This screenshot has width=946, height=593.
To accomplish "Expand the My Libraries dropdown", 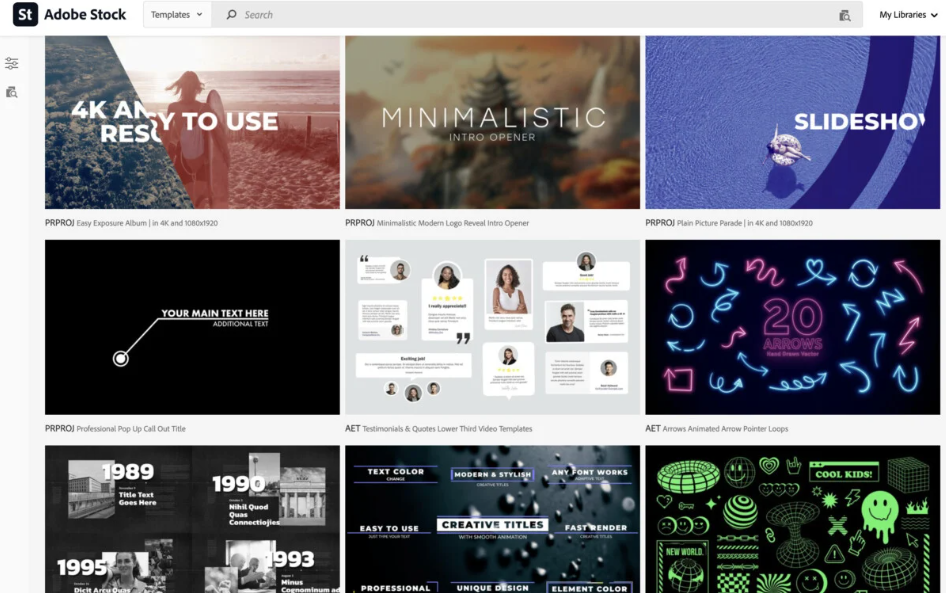I will click(x=908, y=14).
